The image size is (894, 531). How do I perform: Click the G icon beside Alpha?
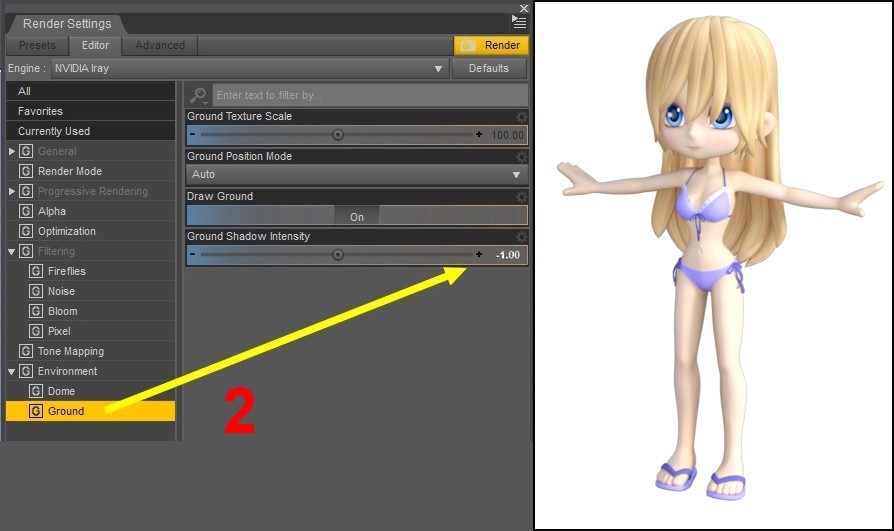26,211
